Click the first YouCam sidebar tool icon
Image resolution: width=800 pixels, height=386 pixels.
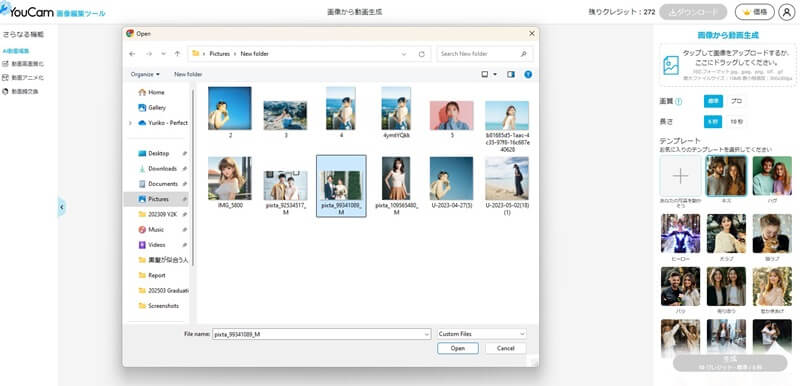[x=6, y=64]
